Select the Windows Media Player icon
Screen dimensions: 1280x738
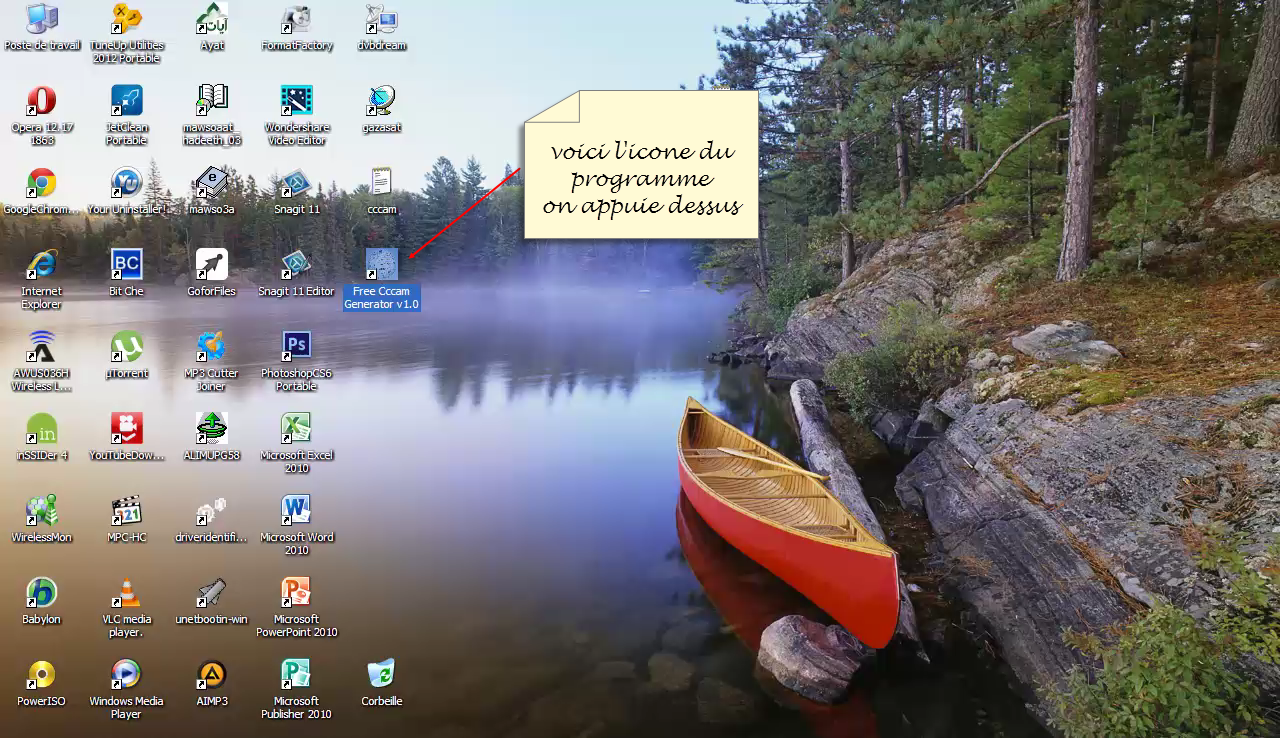126,676
